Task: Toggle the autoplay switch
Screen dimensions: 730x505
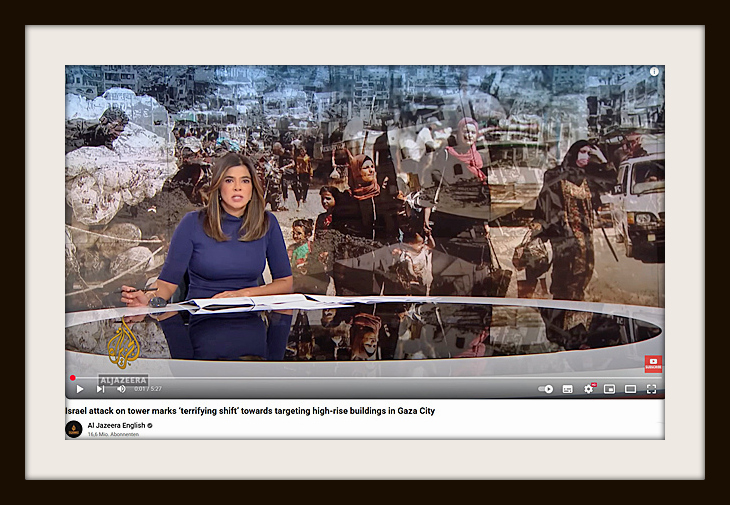Action: pyautogui.click(x=545, y=389)
